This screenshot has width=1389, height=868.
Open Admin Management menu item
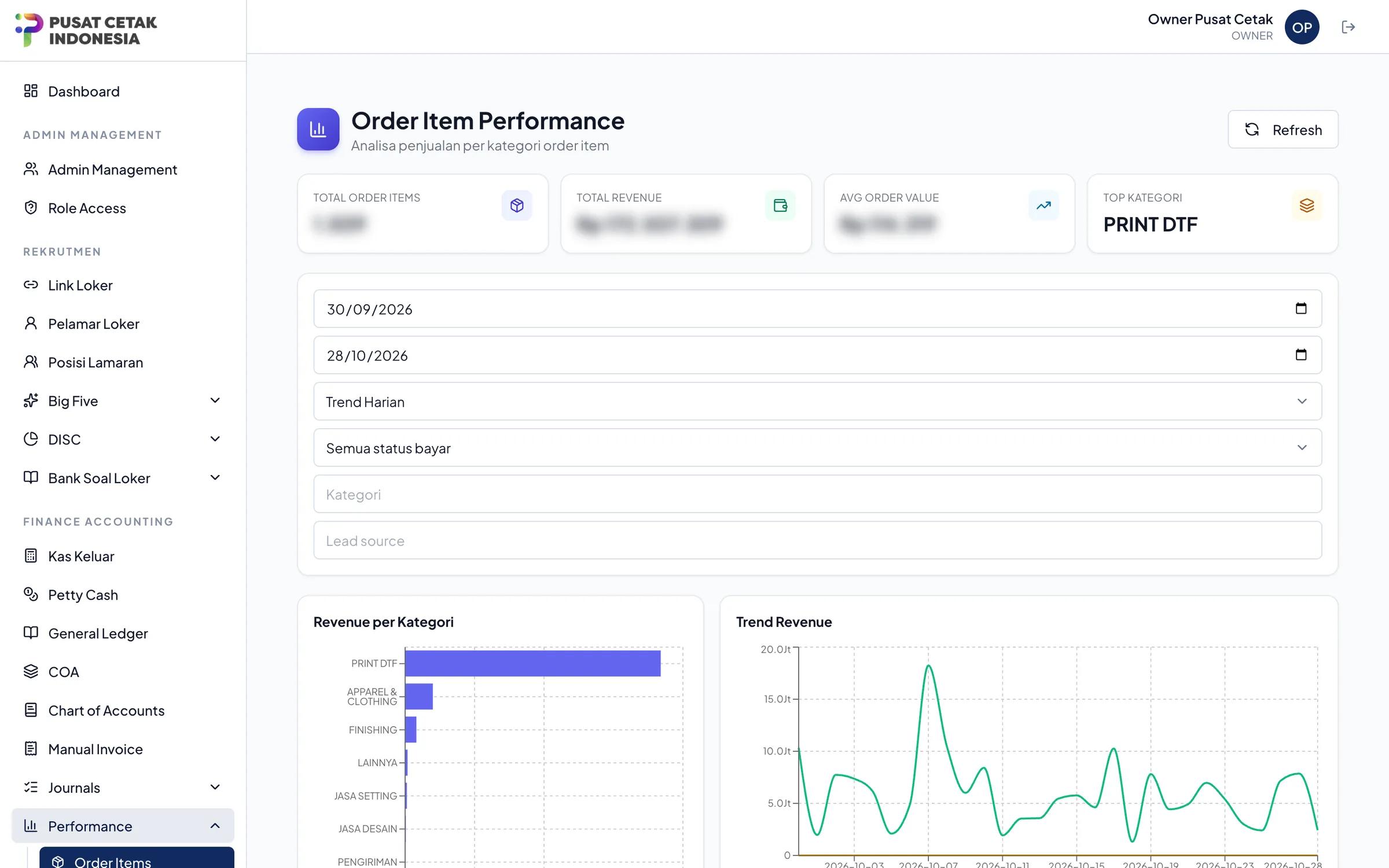click(x=123, y=170)
